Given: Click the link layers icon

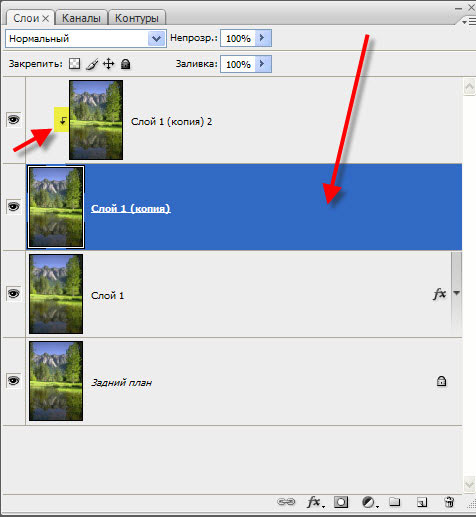Looking at the screenshot, I should [286, 501].
